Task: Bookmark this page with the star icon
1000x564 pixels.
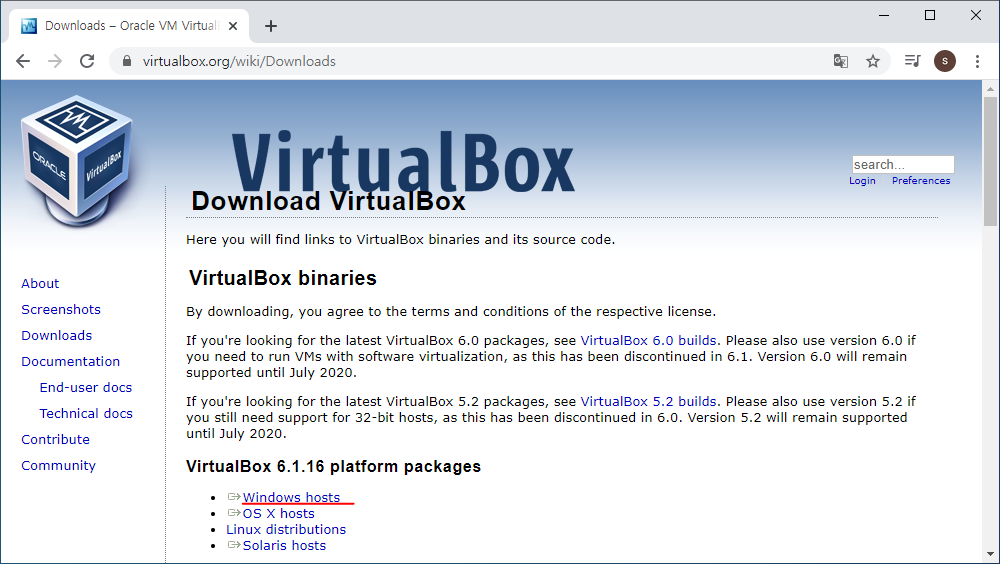Action: [x=872, y=61]
